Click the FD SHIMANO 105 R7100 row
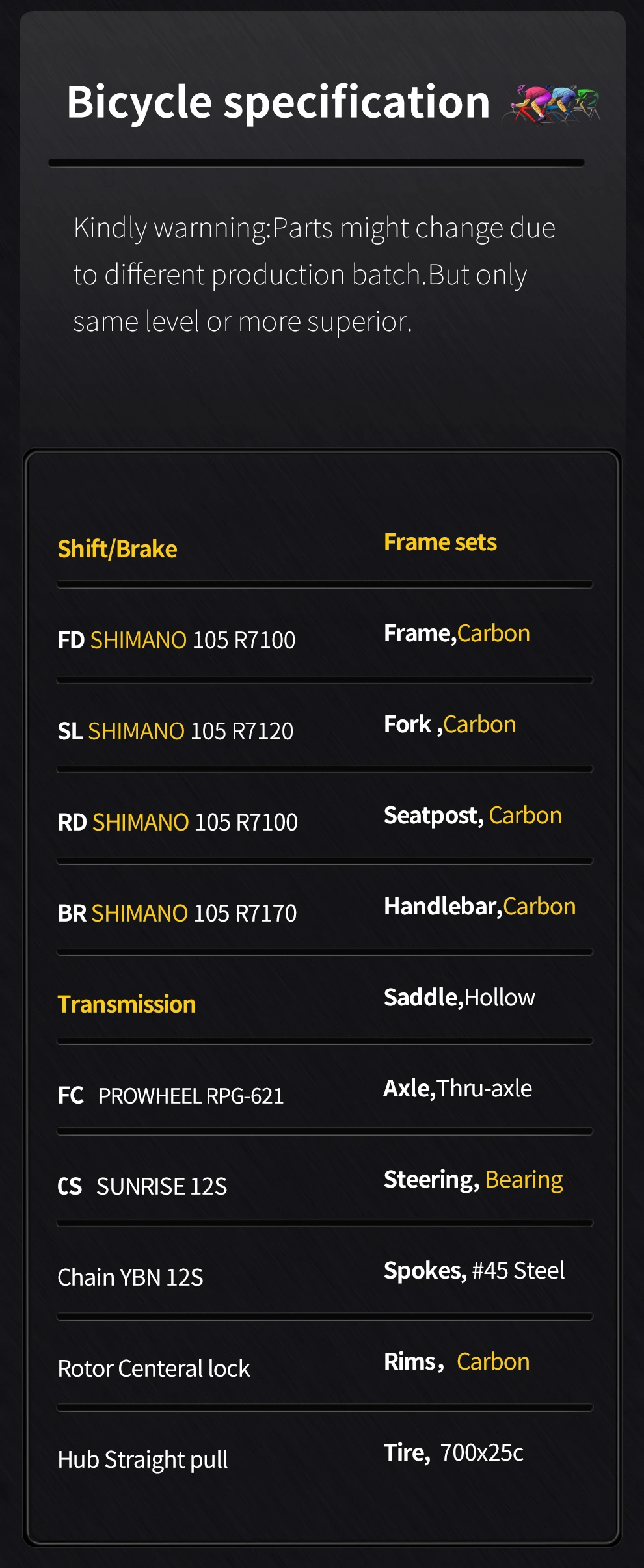The height and width of the screenshot is (1568, 644). coord(177,641)
